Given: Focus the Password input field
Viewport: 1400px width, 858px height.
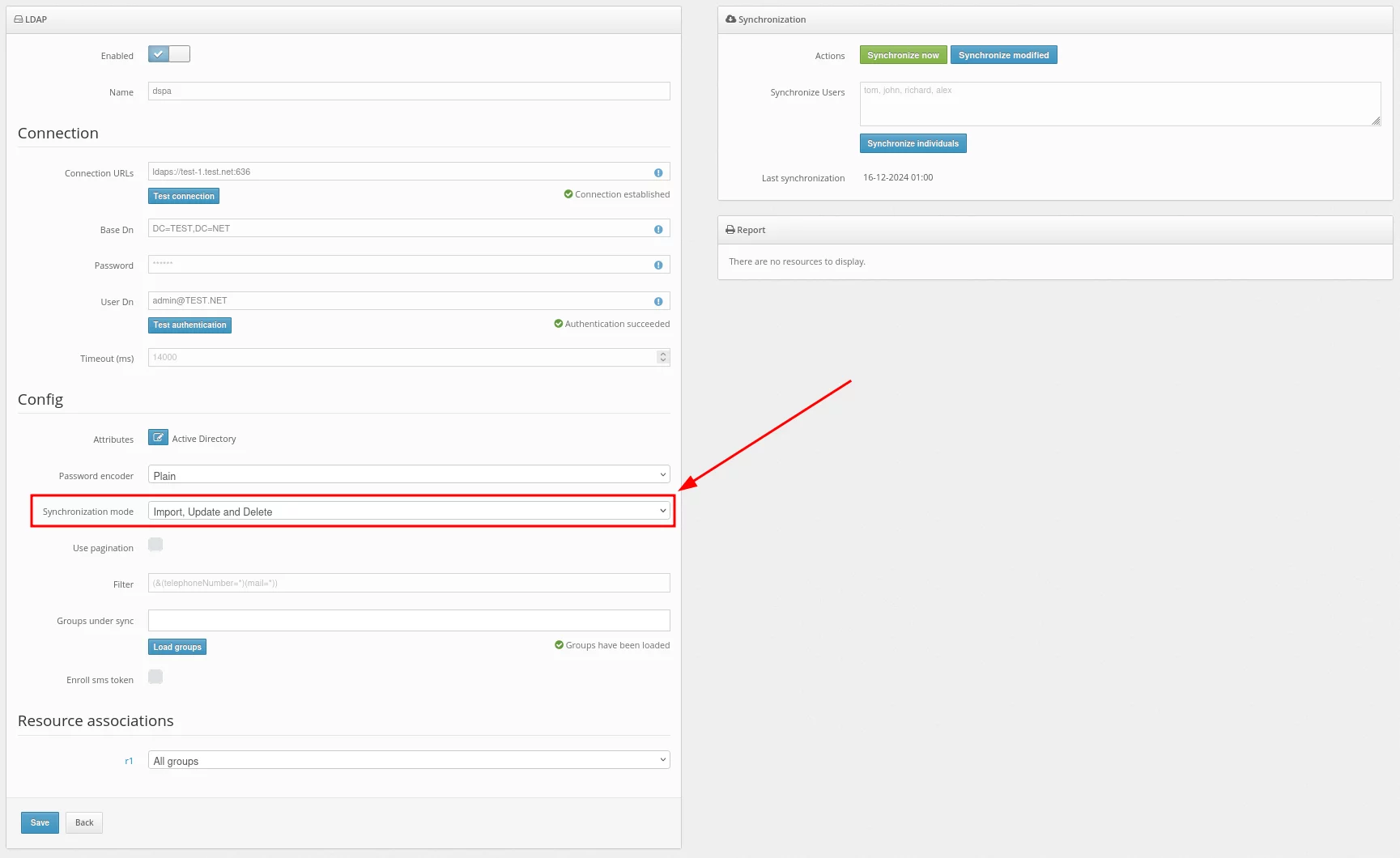Looking at the screenshot, I should 409,264.
